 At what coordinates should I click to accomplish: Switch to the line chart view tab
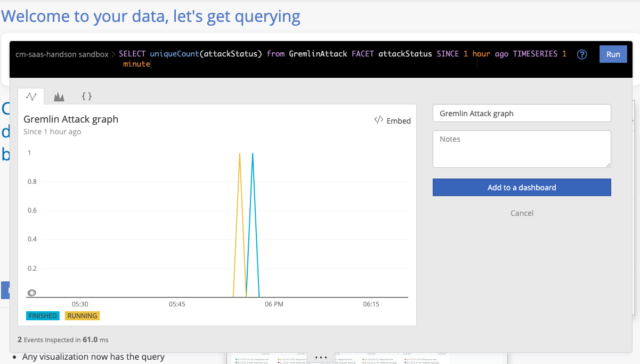31,97
